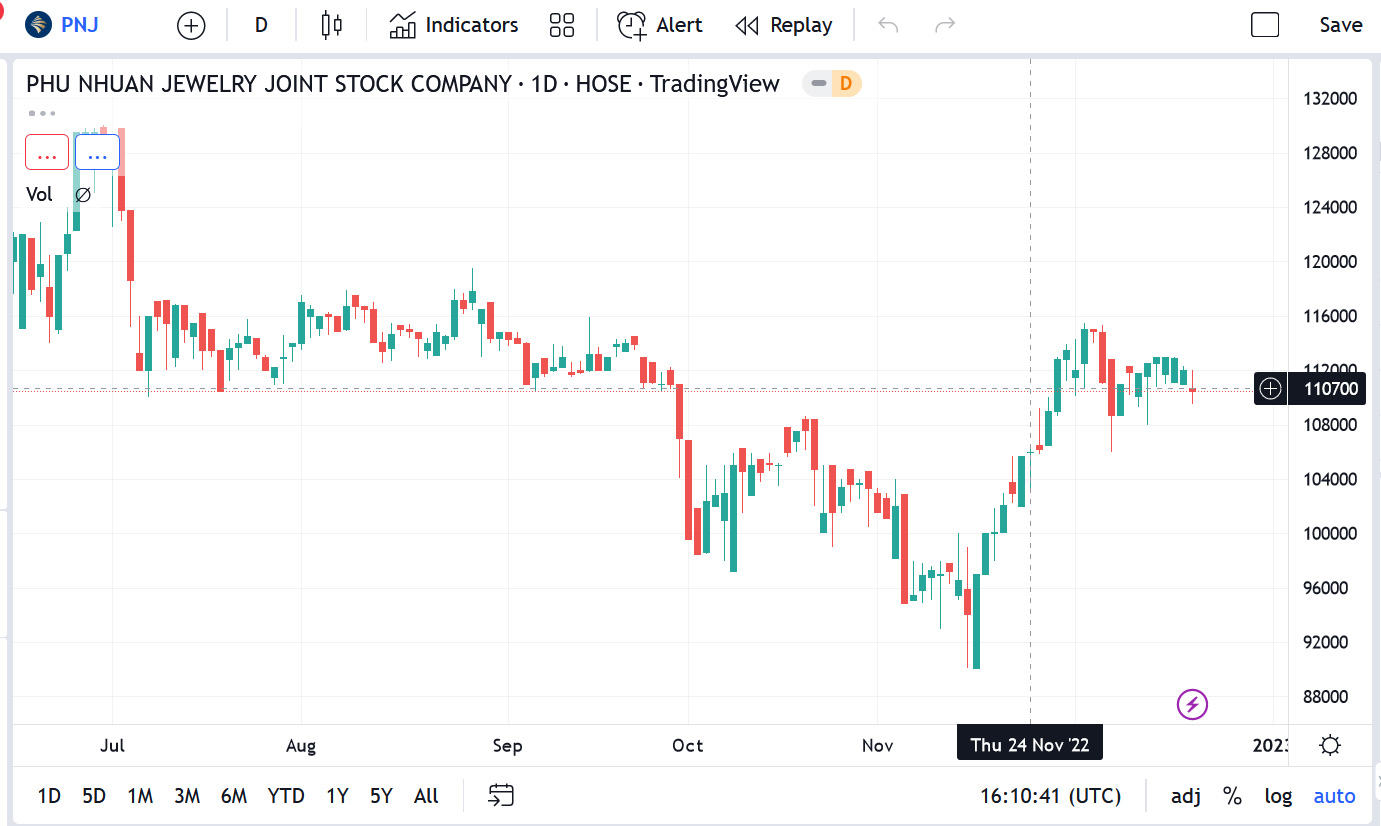Click the fullscreen rectangle icon
Image resolution: width=1381 pixels, height=826 pixels.
pos(1265,25)
